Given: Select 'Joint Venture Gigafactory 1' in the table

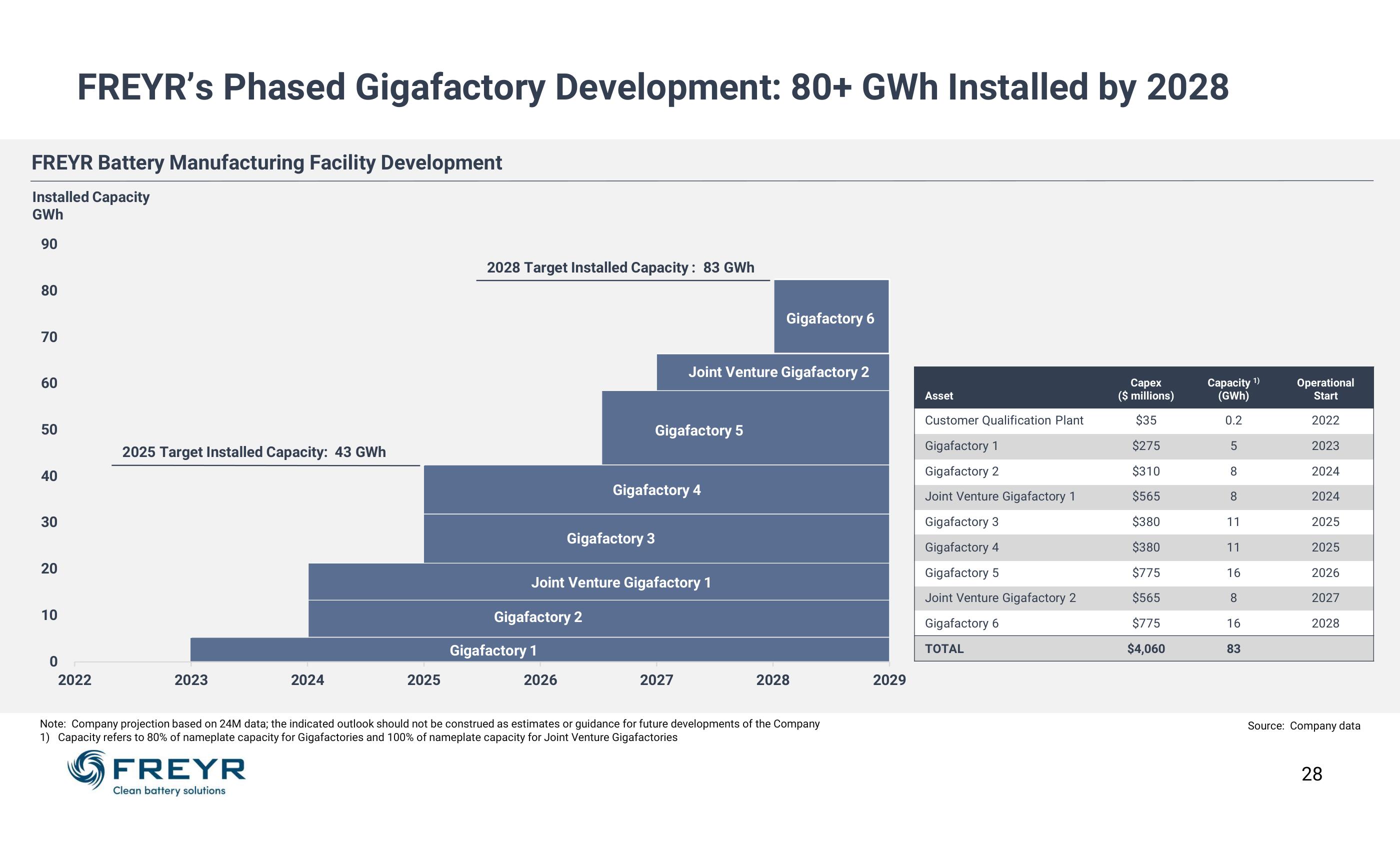Looking at the screenshot, I should click(x=1000, y=496).
